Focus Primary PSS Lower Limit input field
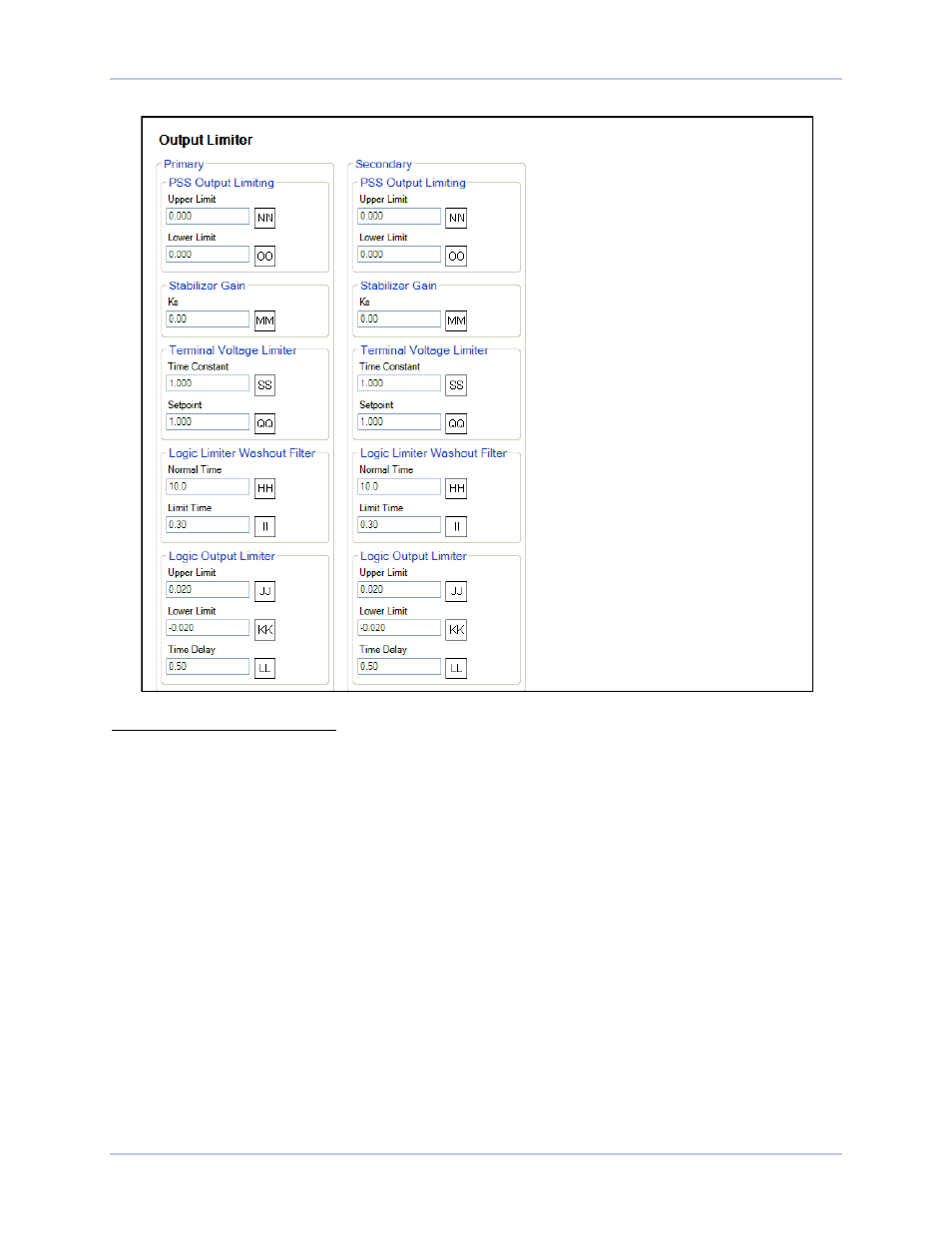Viewport: 952px width, 1233px height. (x=208, y=255)
